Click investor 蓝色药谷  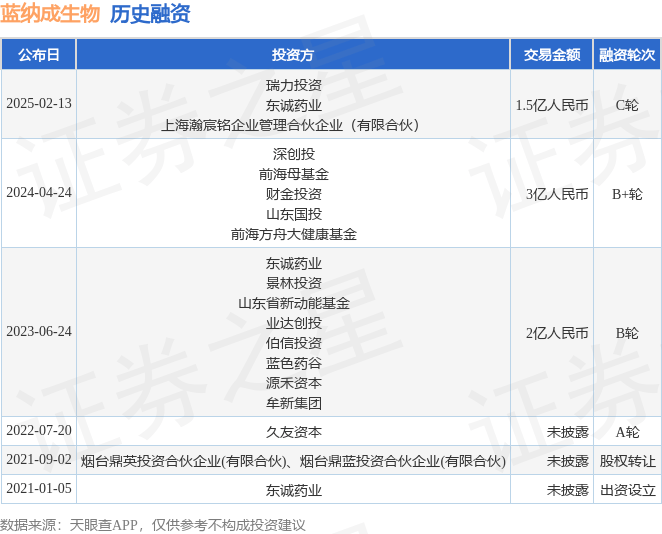point(293,363)
